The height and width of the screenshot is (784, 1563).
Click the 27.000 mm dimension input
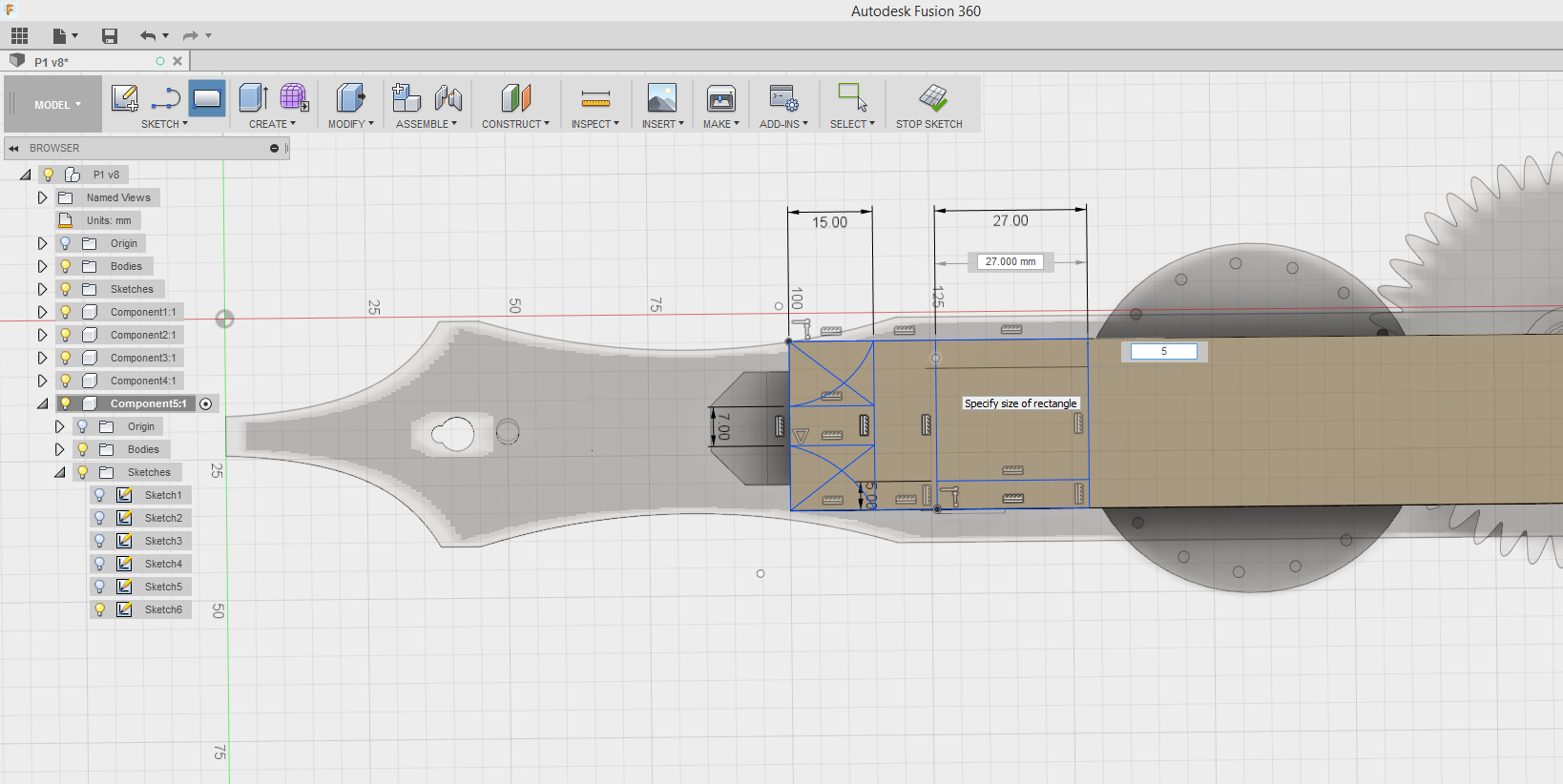pyautogui.click(x=1011, y=261)
